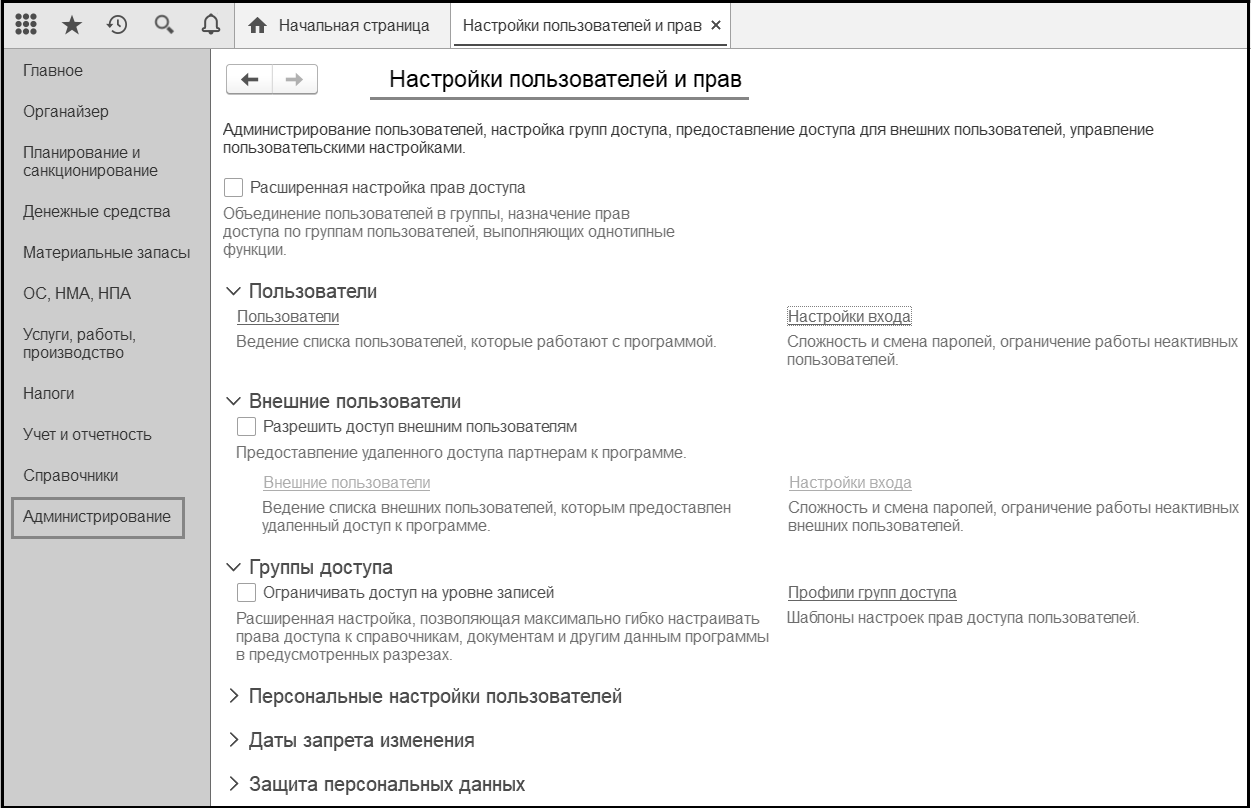Open Денежные средства section in sidebar
This screenshot has width=1251, height=808.
click(97, 212)
